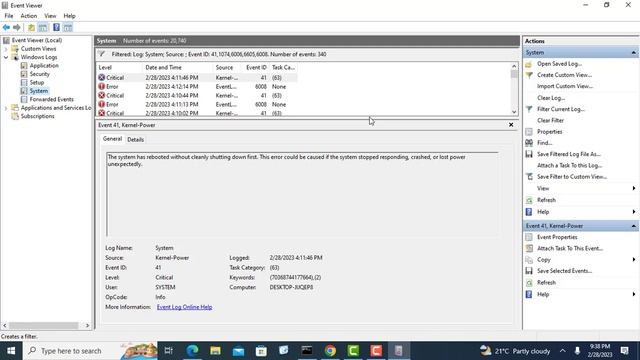Image resolution: width=640 pixels, height=360 pixels.
Task: Collapse the System actions section
Action: coord(633,53)
